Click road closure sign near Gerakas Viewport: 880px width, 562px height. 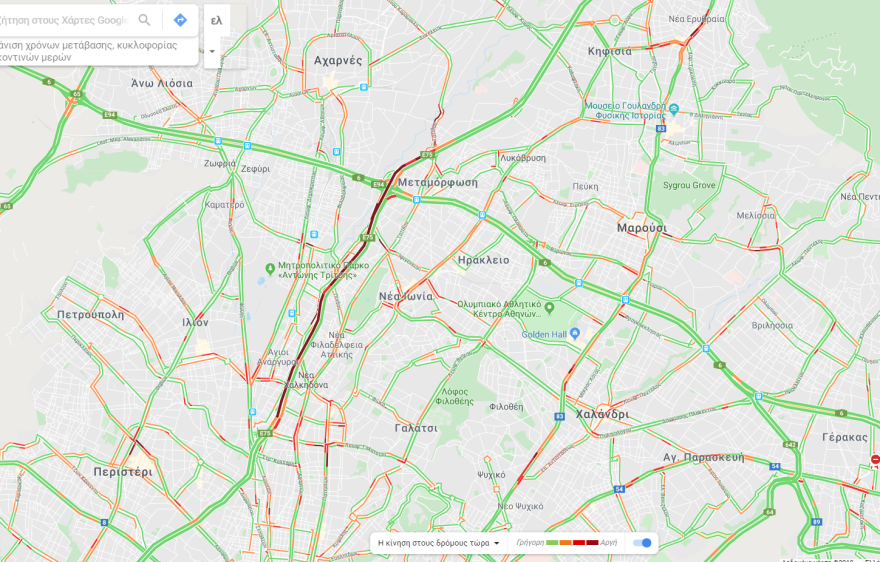pos(875,460)
